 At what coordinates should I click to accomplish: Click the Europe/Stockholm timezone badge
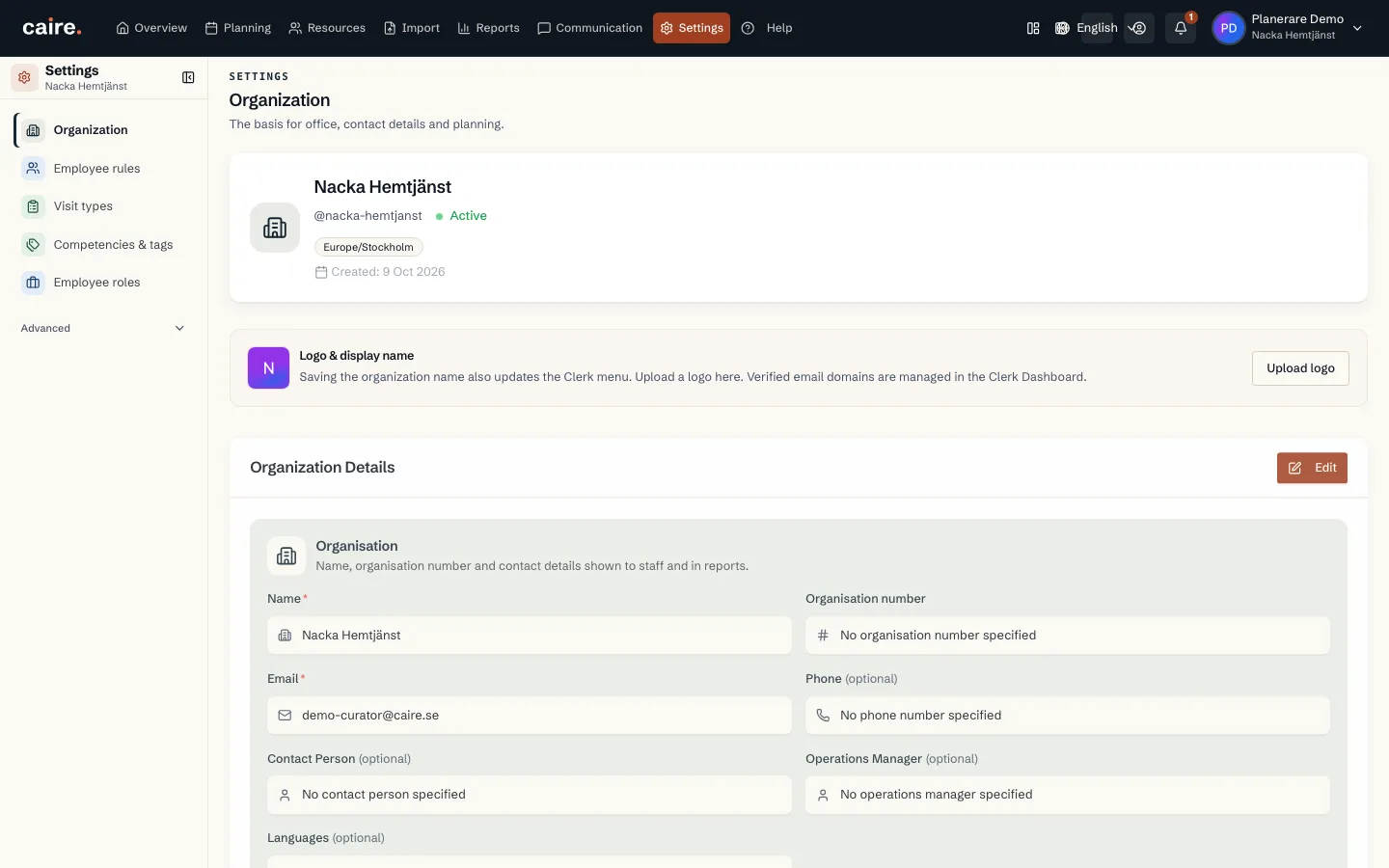coord(368,247)
